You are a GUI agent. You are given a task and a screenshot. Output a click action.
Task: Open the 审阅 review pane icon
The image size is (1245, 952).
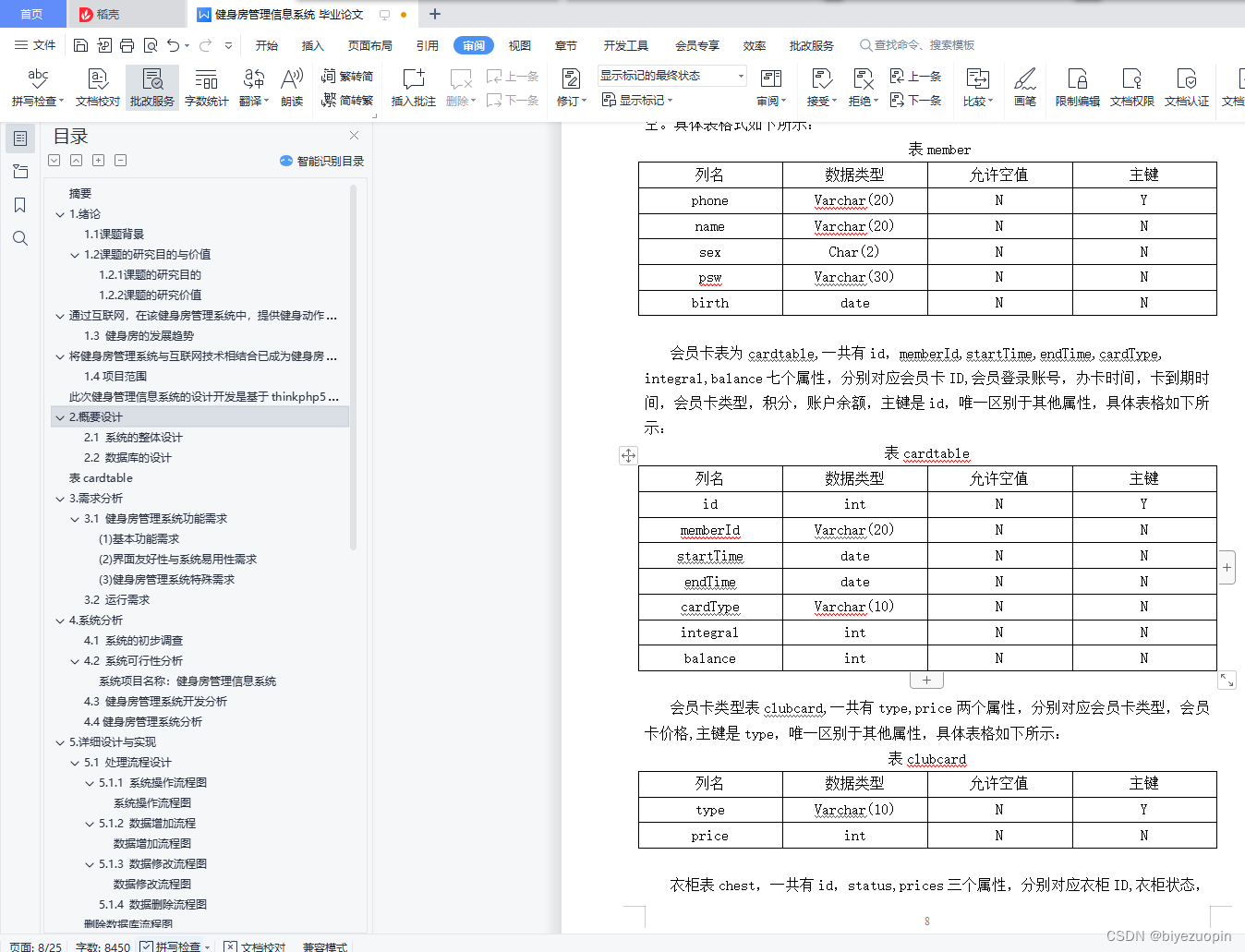coord(771,88)
